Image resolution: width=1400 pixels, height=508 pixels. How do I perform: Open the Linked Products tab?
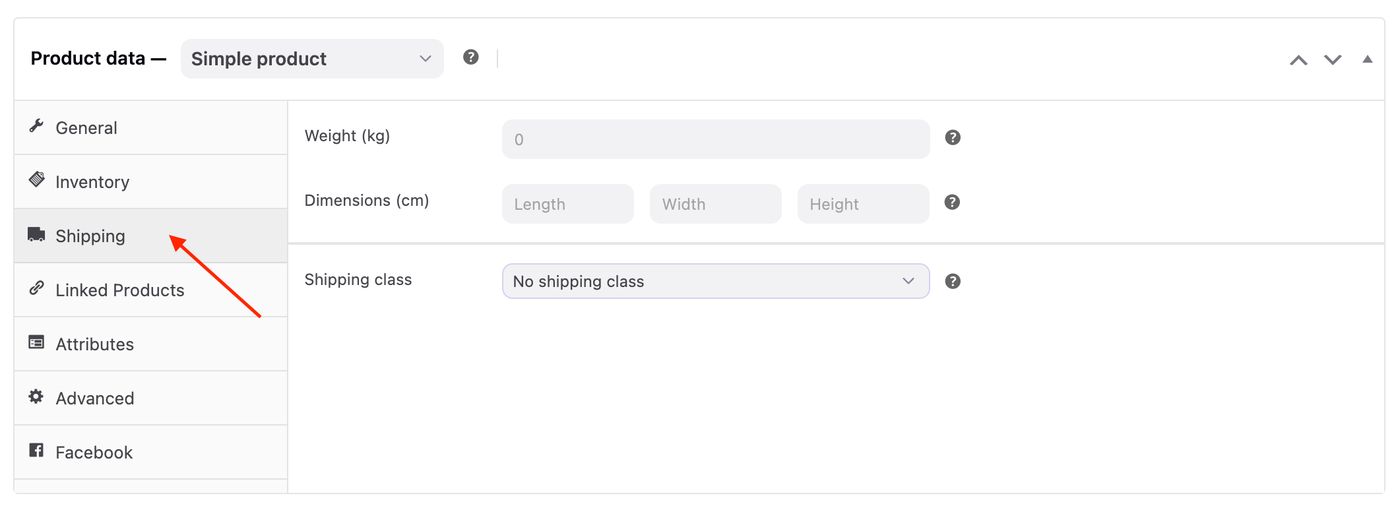pos(120,290)
